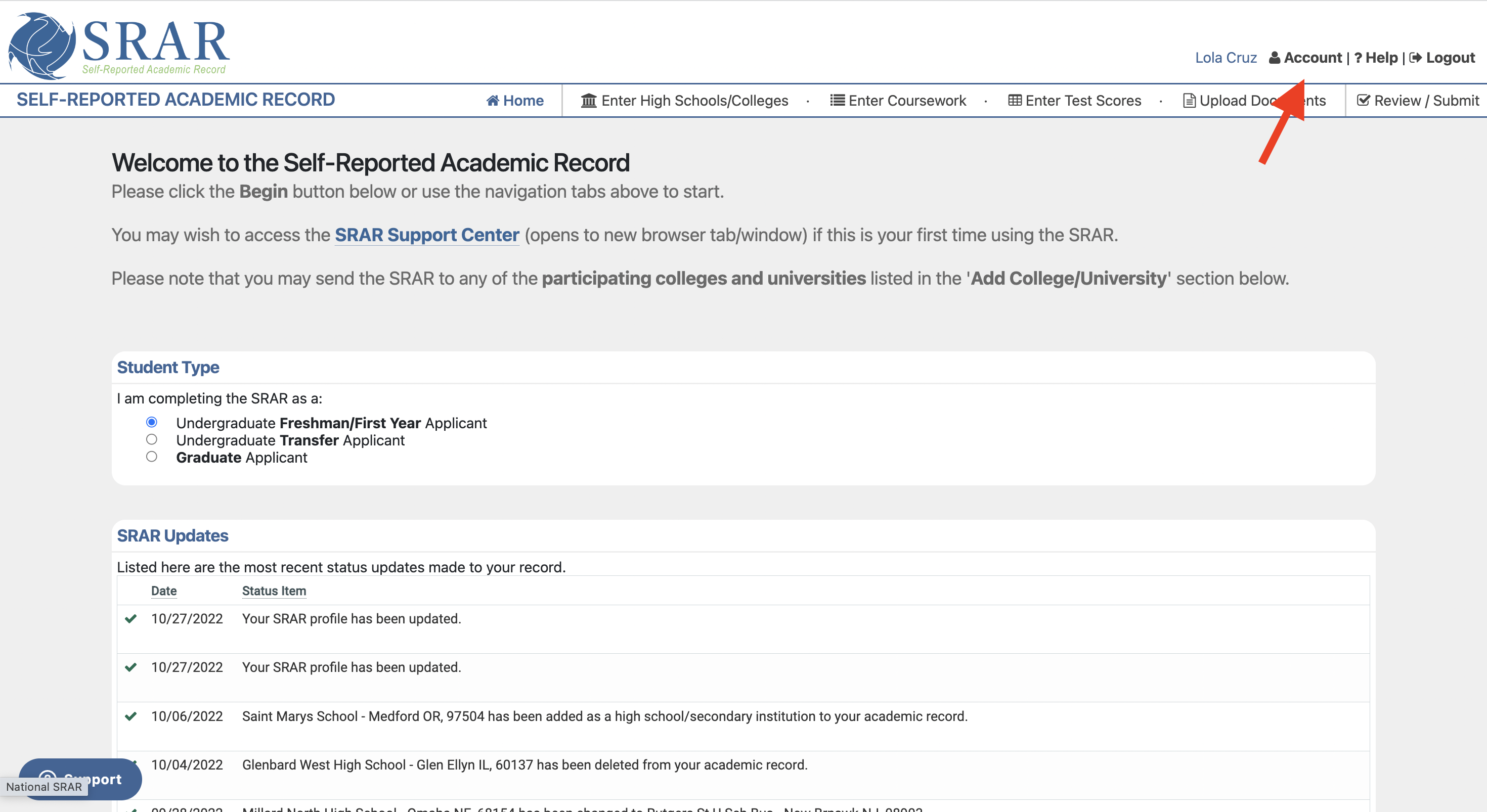Sort updates by Status Item header
This screenshot has width=1487, height=812.
tap(274, 591)
